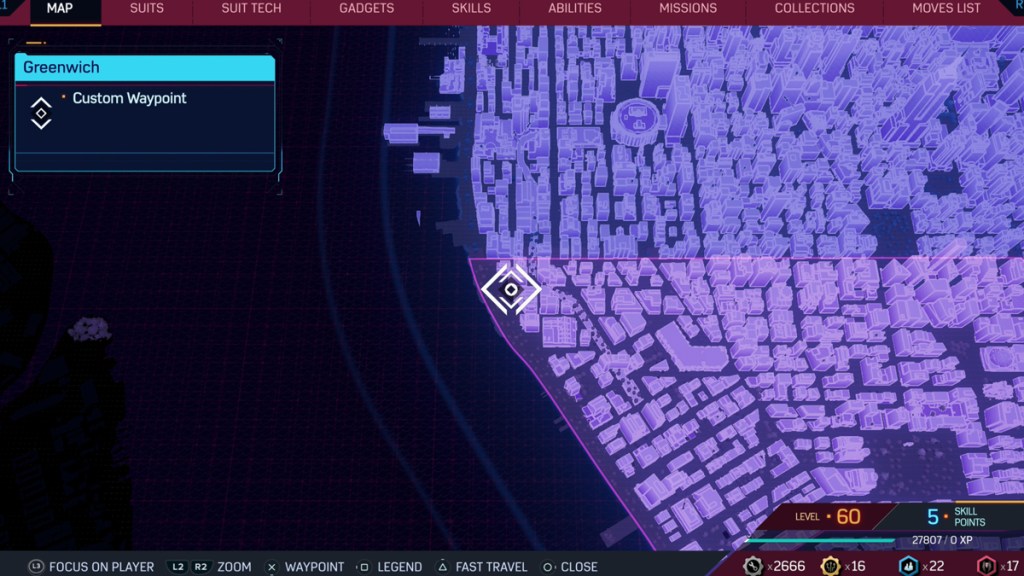Click the red token icon showing 17

point(986,566)
